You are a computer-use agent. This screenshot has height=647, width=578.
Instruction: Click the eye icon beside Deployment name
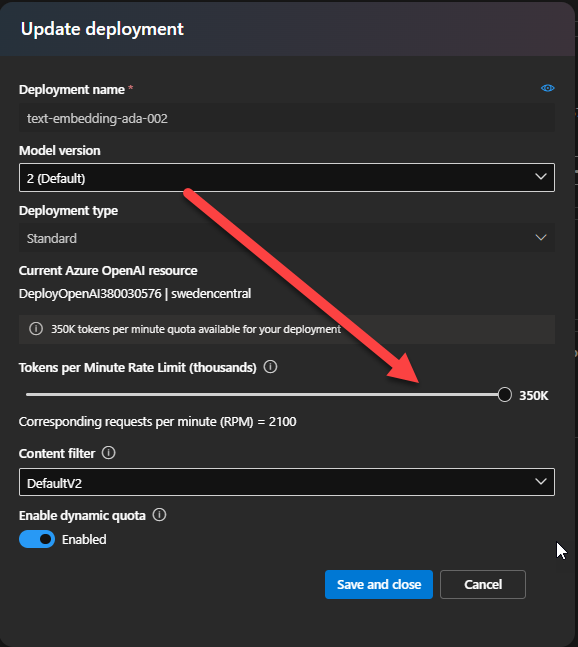tap(547, 88)
